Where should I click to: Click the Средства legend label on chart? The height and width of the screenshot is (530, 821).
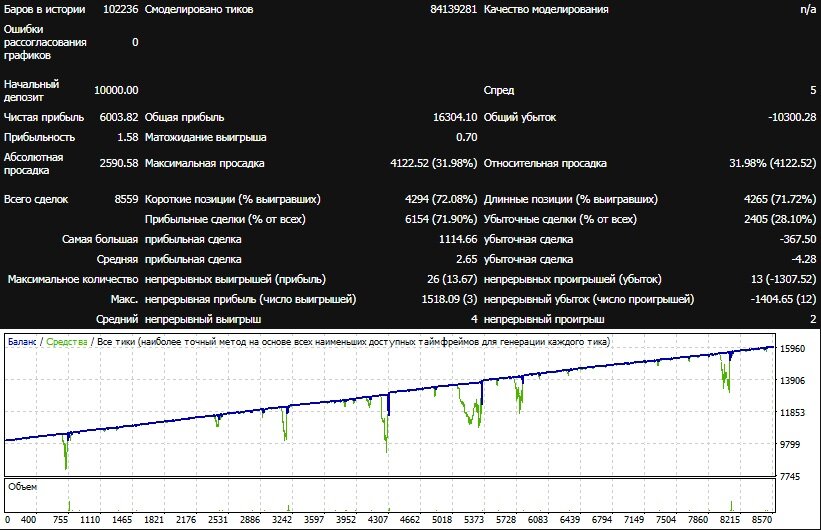click(x=66, y=342)
